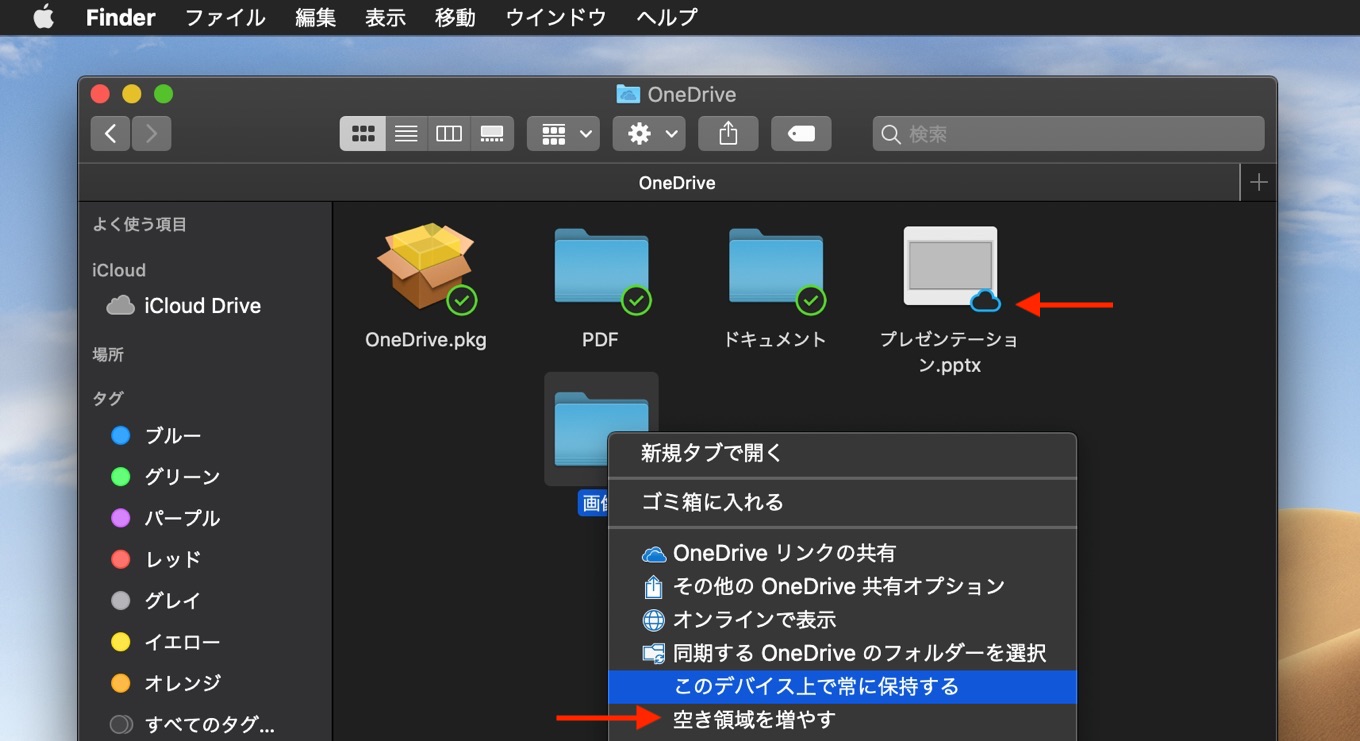Open the Apple menu

43,17
